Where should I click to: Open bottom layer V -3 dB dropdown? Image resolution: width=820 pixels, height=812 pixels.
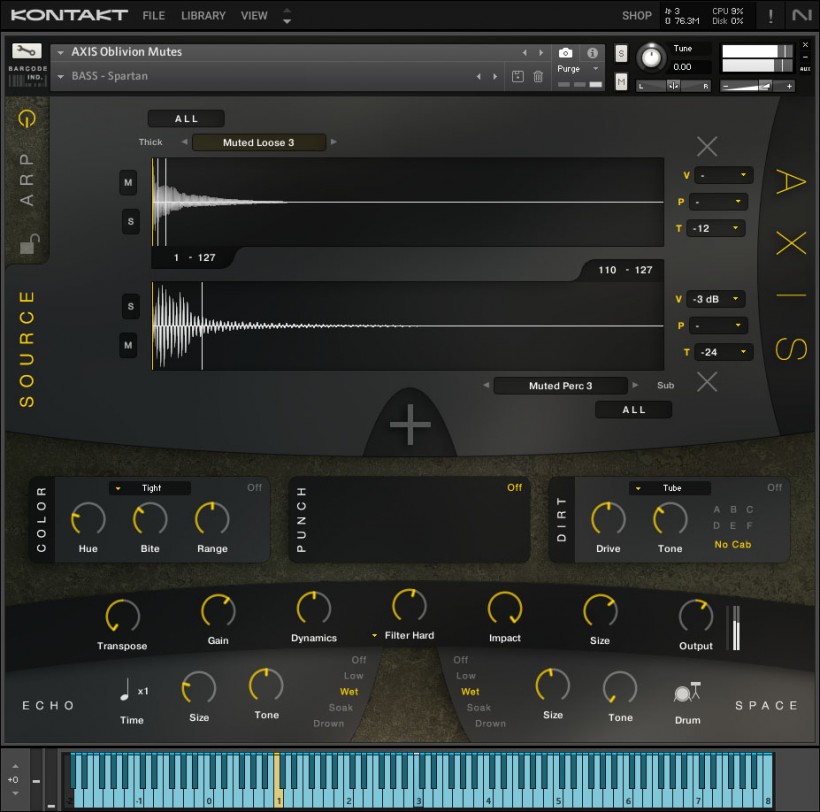click(715, 299)
